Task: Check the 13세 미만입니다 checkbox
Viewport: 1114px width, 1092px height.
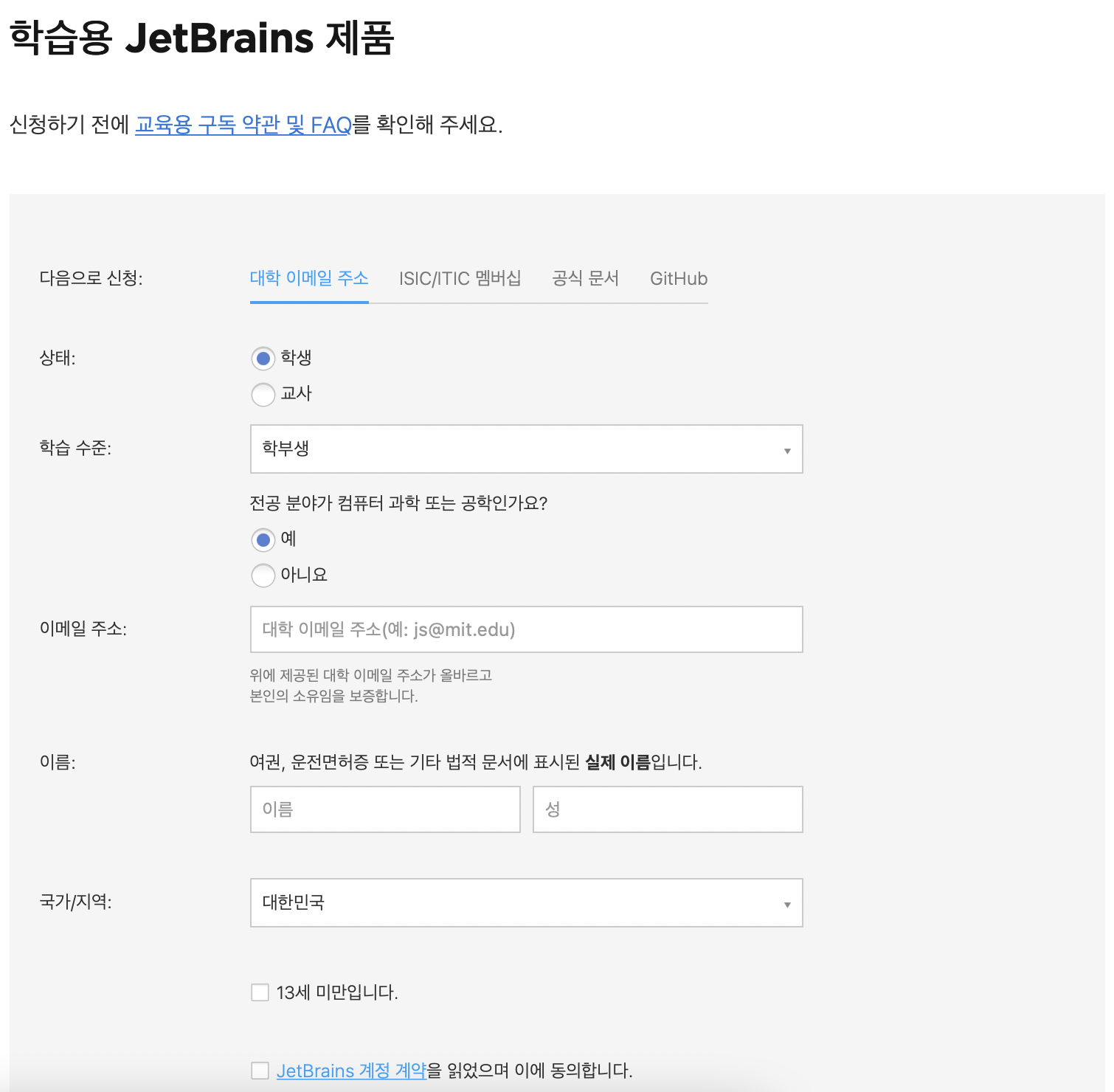Action: pos(260,992)
